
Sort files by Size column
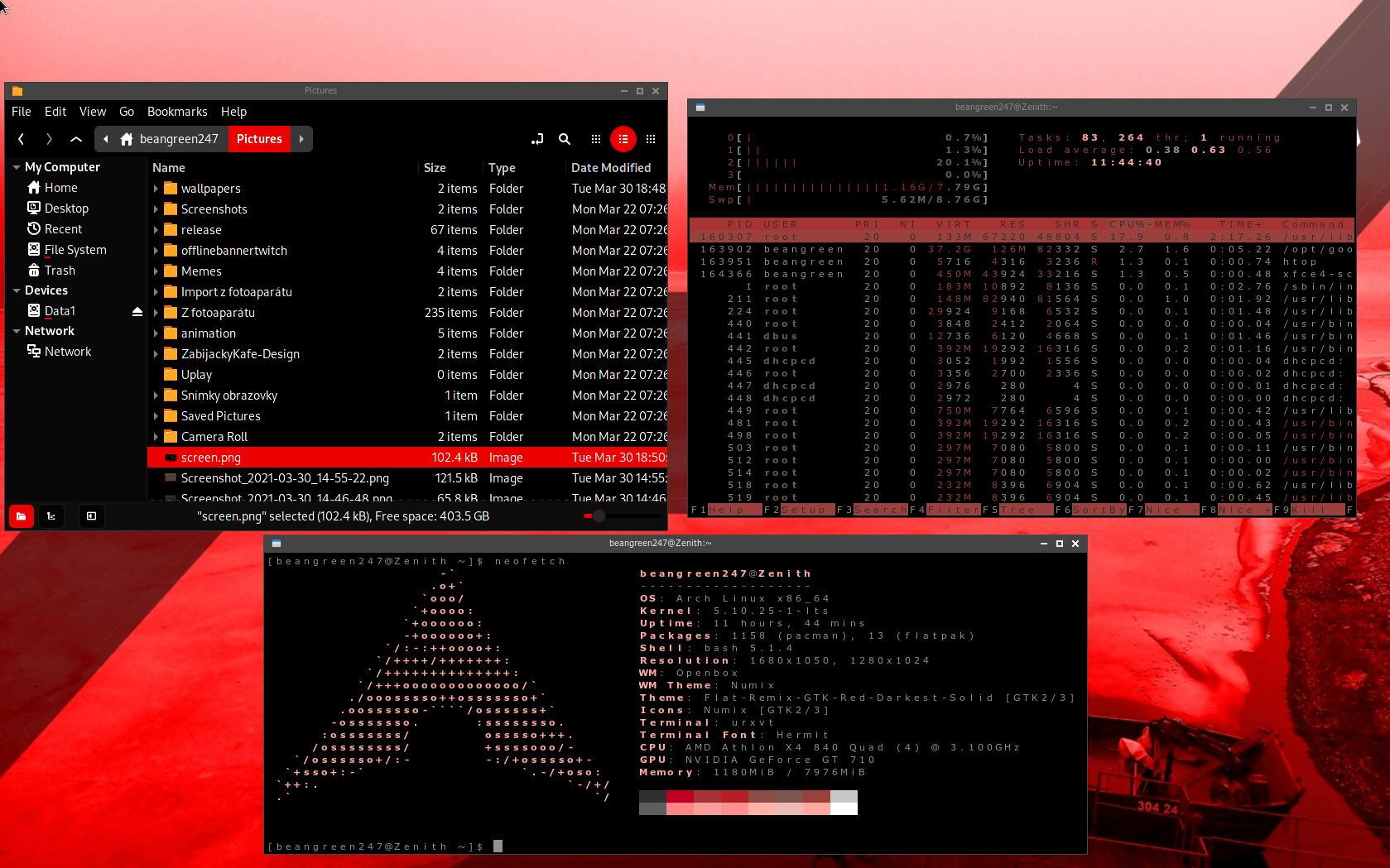pyautogui.click(x=435, y=168)
